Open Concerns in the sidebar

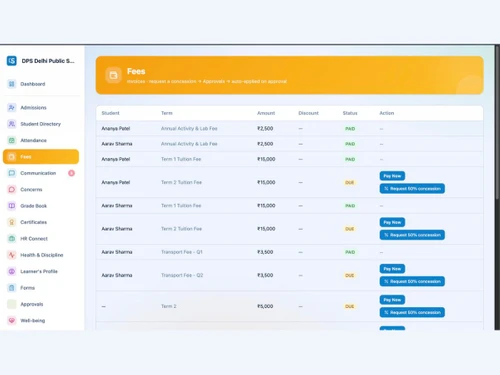point(41,189)
